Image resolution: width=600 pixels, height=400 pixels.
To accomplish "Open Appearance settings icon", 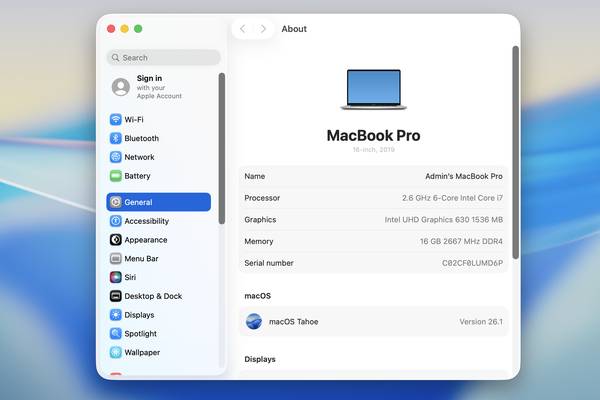I will tap(116, 240).
